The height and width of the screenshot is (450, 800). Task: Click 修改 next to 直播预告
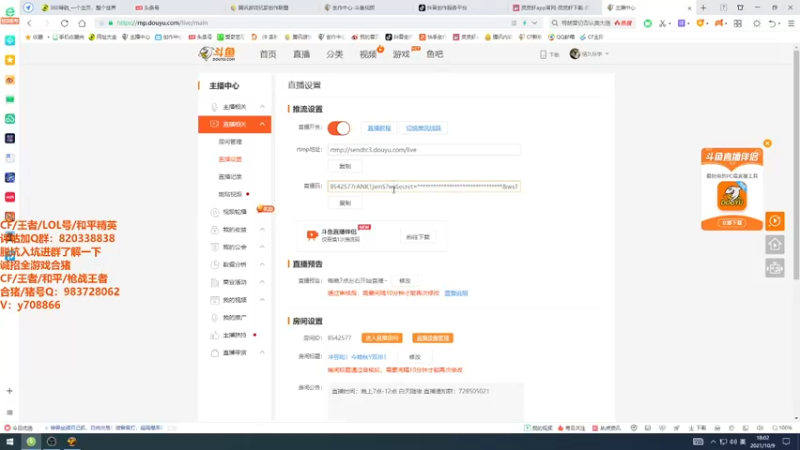click(x=405, y=281)
